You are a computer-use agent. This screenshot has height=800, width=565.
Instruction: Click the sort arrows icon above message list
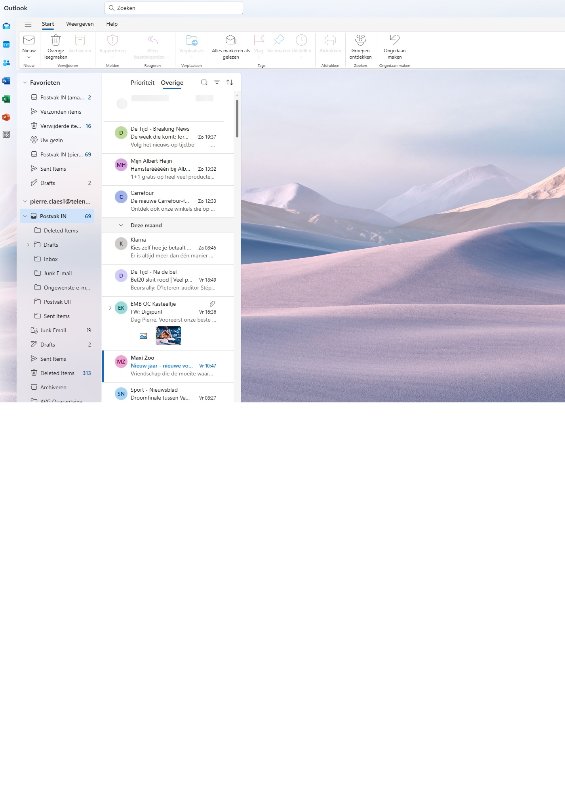[x=230, y=82]
